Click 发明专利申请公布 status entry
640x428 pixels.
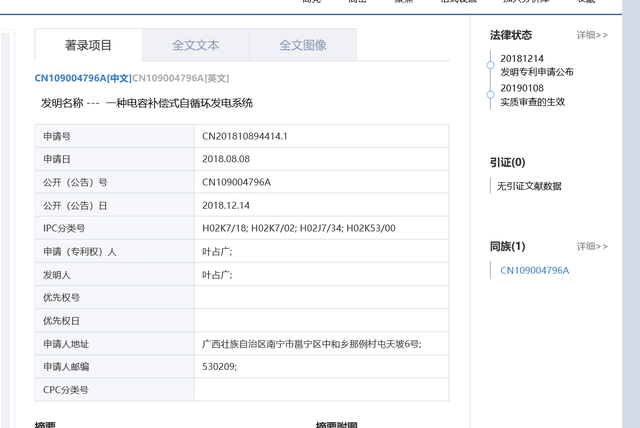click(537, 72)
